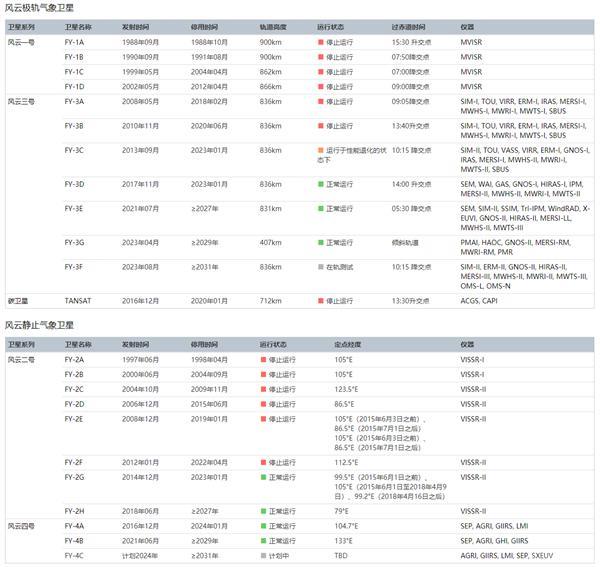Select the TANSAT satellite name
This screenshot has height=567, width=600.
(x=79, y=299)
